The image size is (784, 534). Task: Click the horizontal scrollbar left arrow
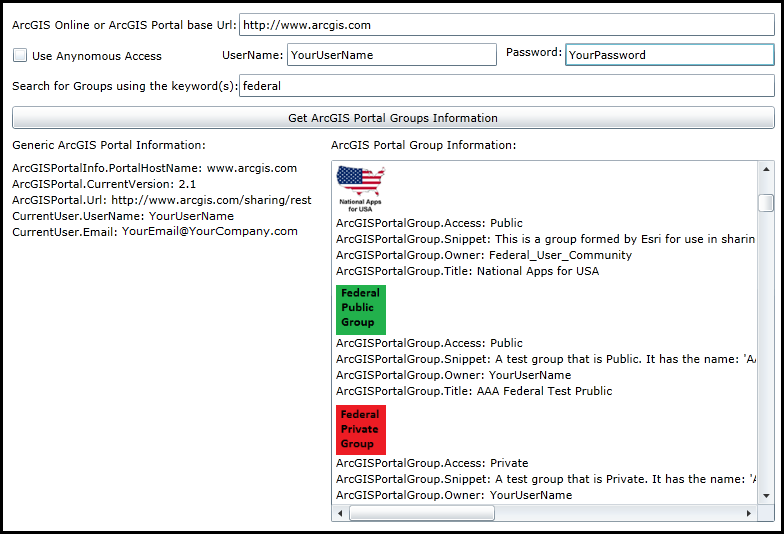click(340, 513)
